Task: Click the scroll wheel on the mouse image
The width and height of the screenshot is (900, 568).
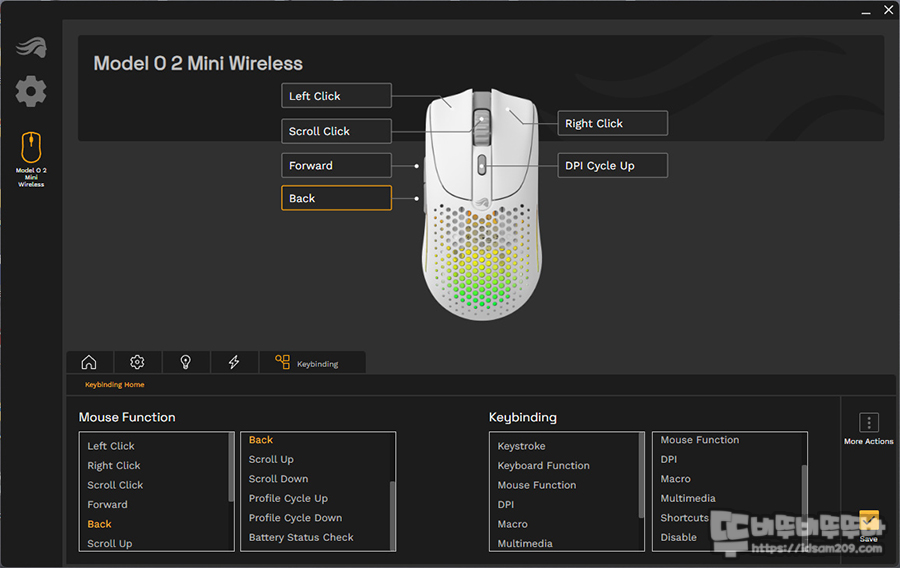Action: pyautogui.click(x=482, y=127)
